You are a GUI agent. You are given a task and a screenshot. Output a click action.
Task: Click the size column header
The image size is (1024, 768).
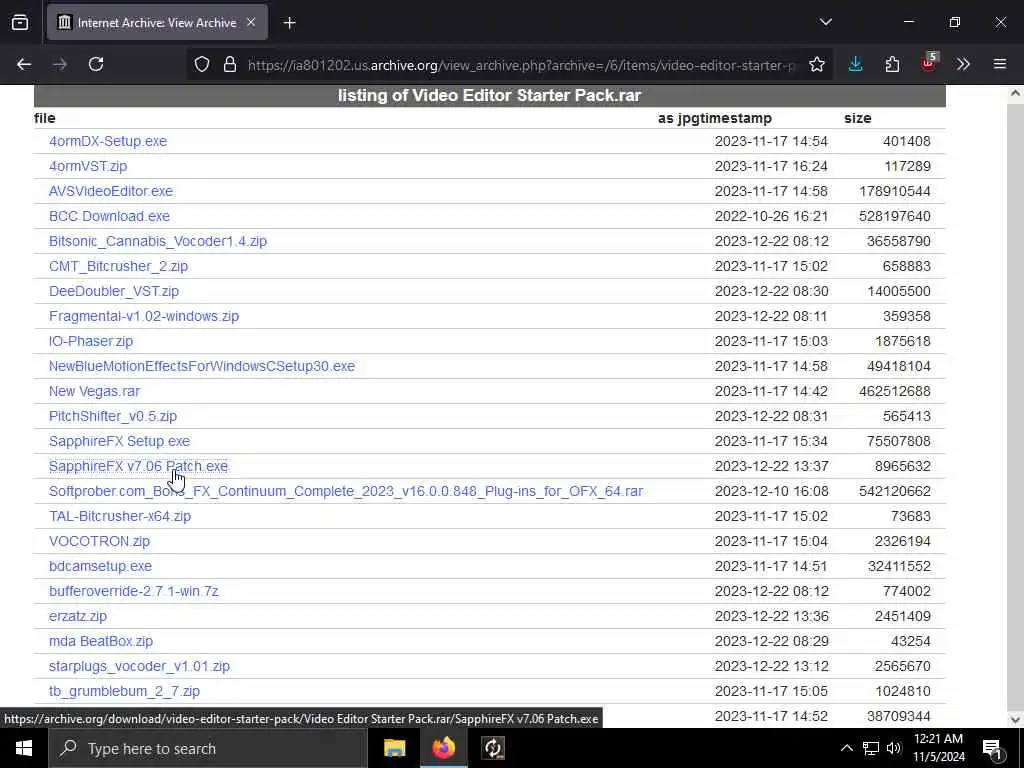[857, 118]
